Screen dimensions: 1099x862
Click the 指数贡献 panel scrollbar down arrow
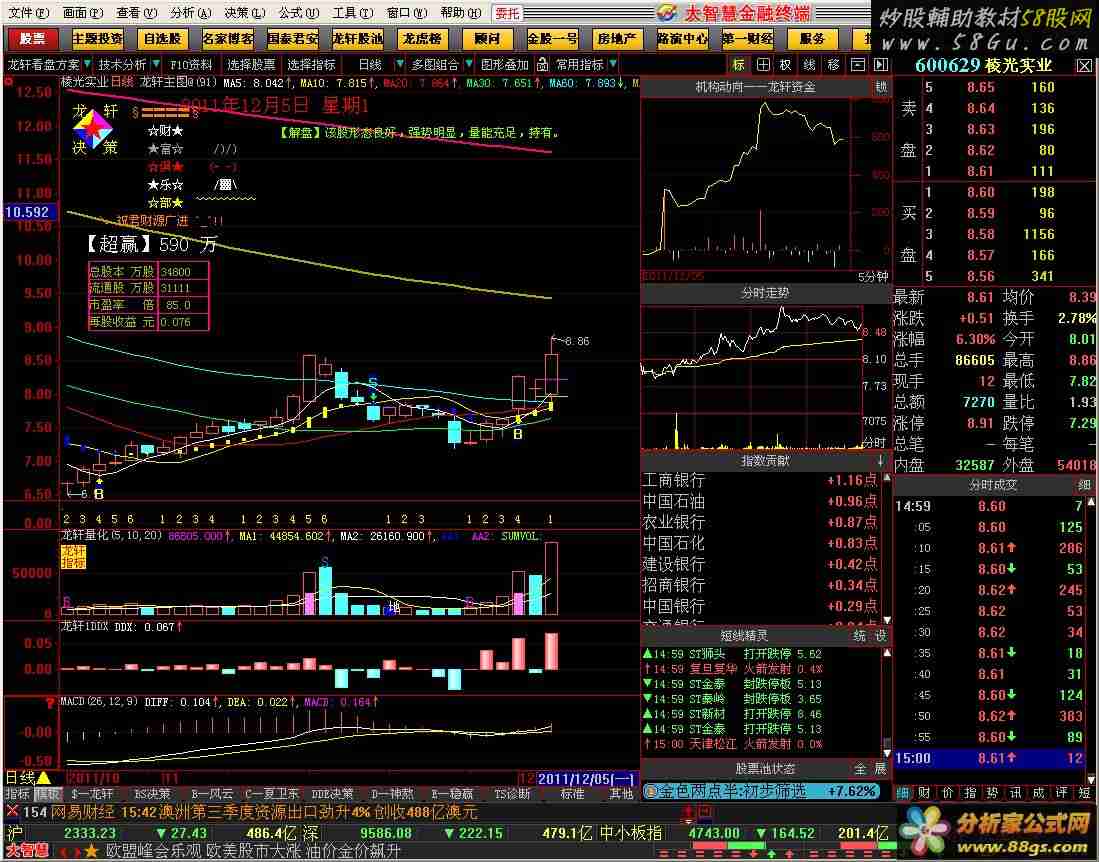tap(887, 620)
